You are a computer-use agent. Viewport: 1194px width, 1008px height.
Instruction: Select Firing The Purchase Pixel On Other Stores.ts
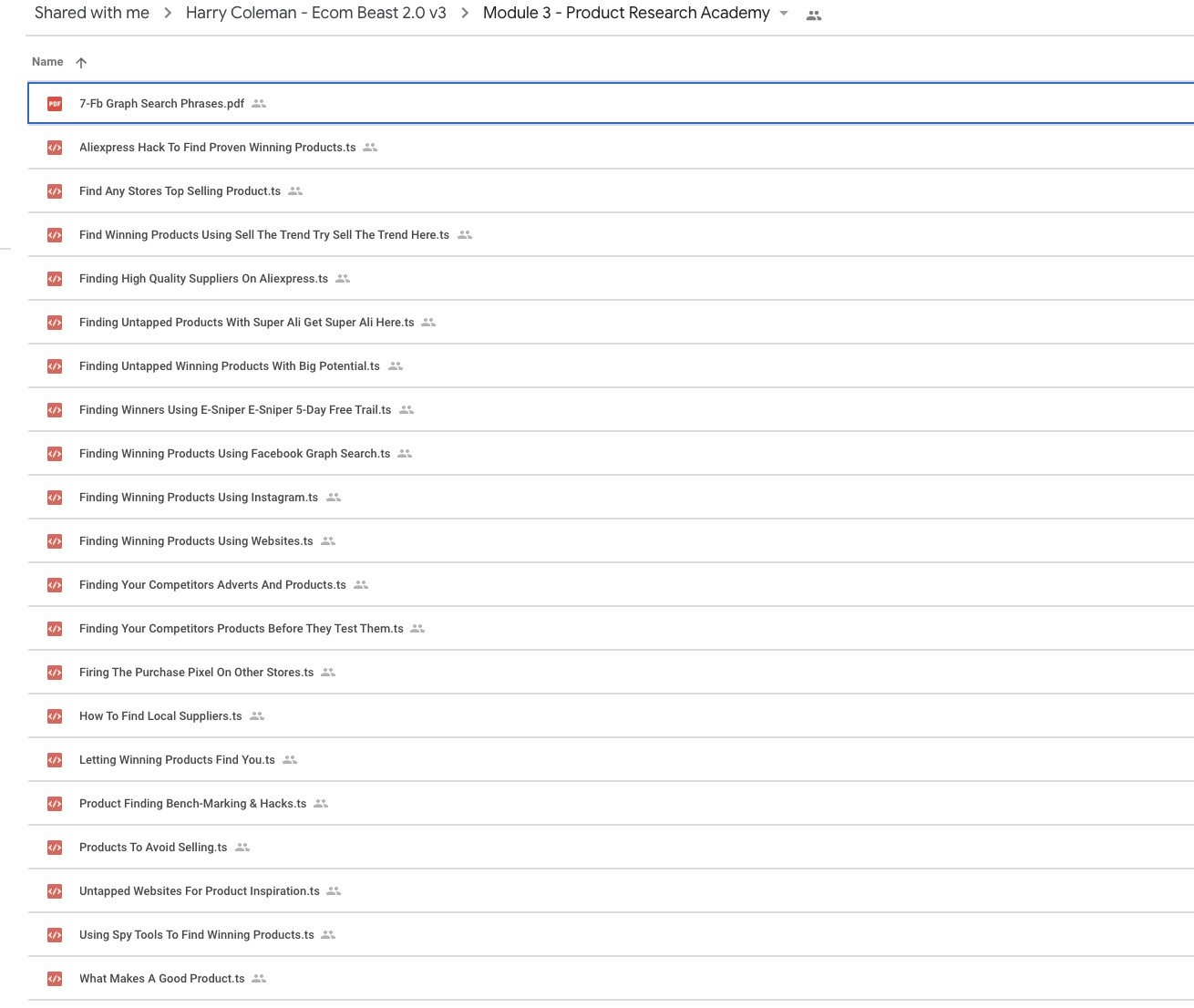[x=611, y=673]
